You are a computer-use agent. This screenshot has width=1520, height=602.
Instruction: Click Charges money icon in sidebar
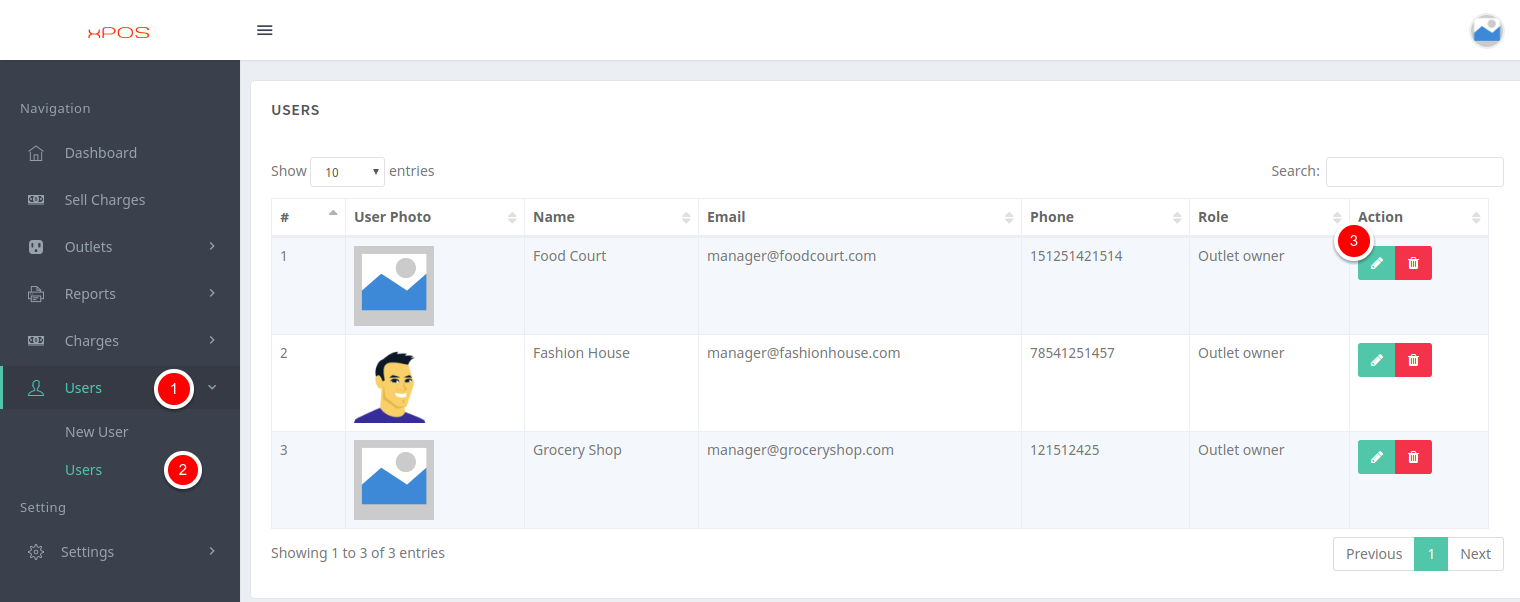coord(36,341)
